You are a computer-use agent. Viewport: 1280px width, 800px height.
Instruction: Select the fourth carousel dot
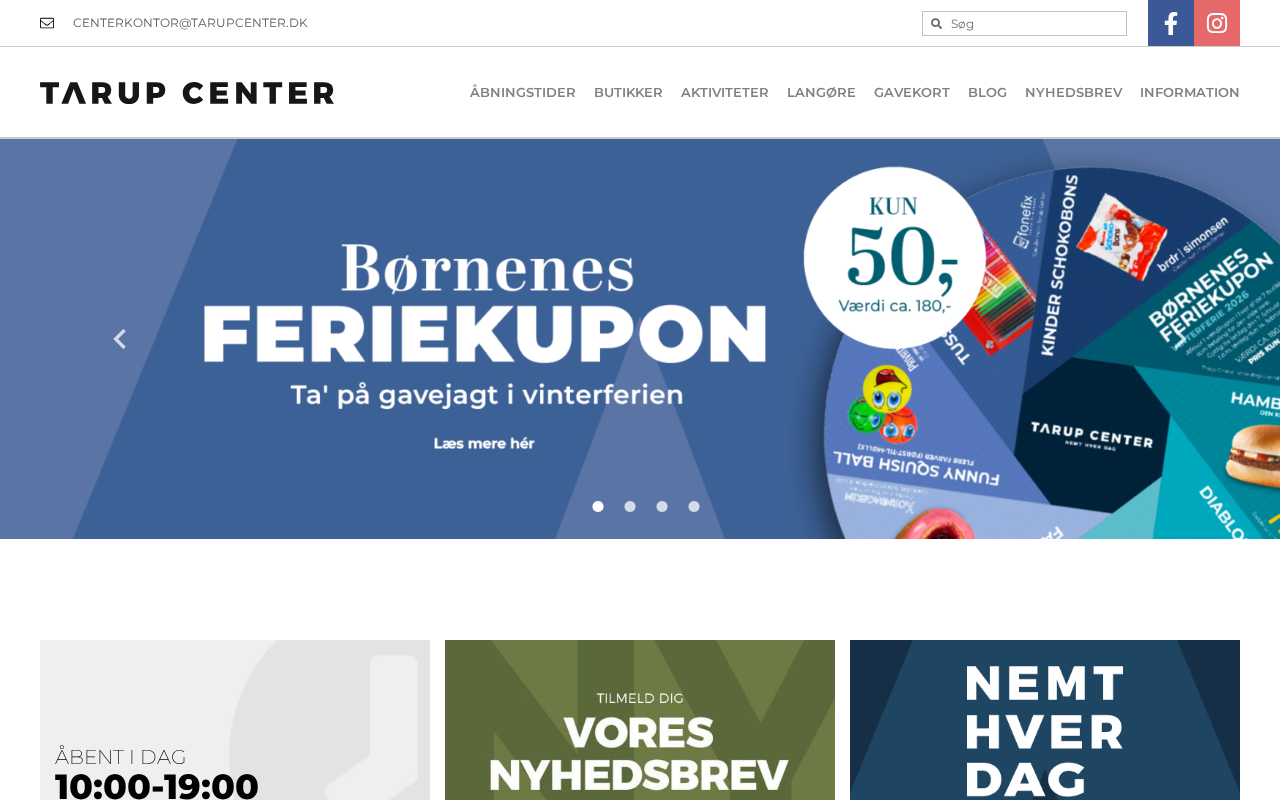pyautogui.click(x=694, y=507)
